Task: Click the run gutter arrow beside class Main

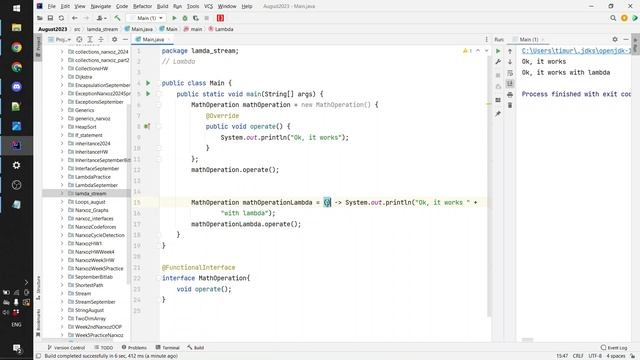Action: tap(148, 83)
